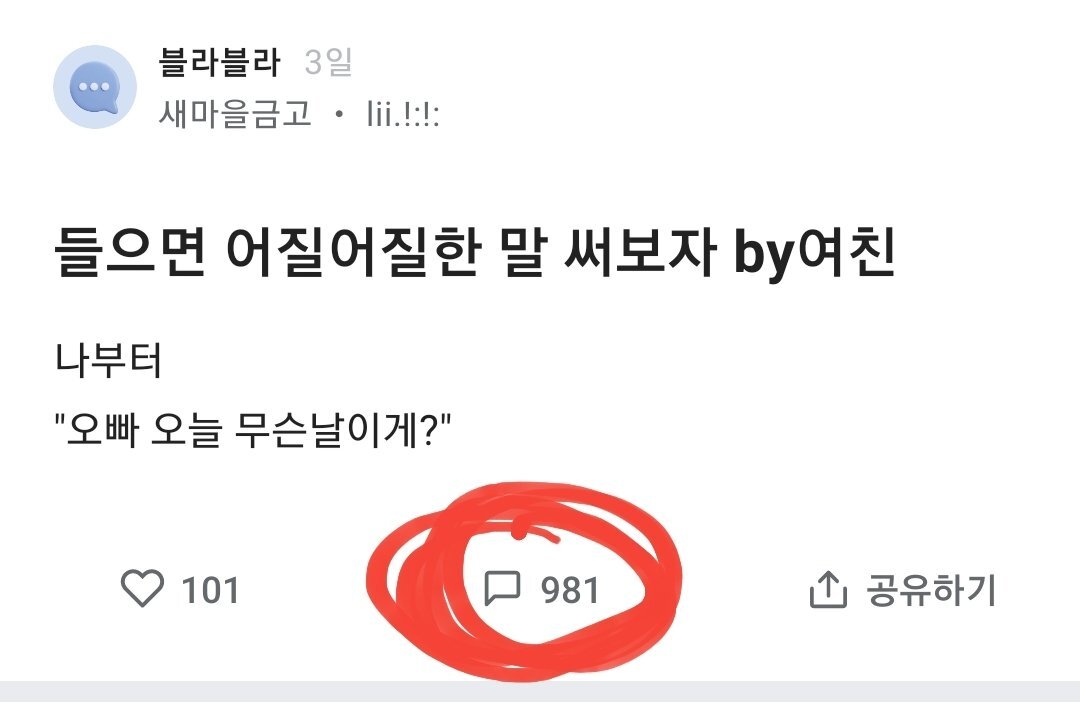Screen dimensions: 1080x715
Task: Tap the 공유하기 share label
Action: click(x=931, y=590)
